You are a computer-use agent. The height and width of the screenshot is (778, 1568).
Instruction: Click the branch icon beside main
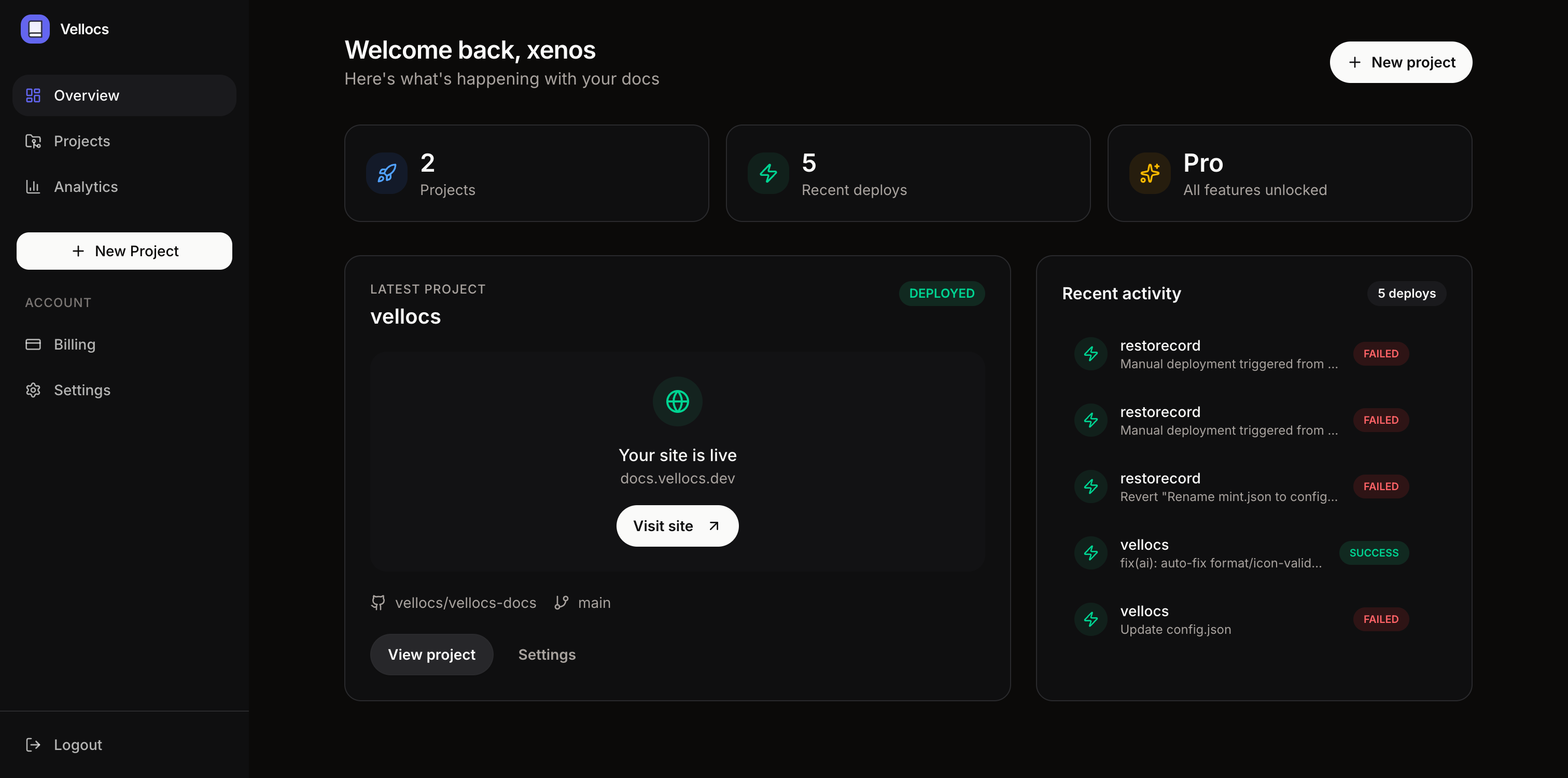click(561, 603)
